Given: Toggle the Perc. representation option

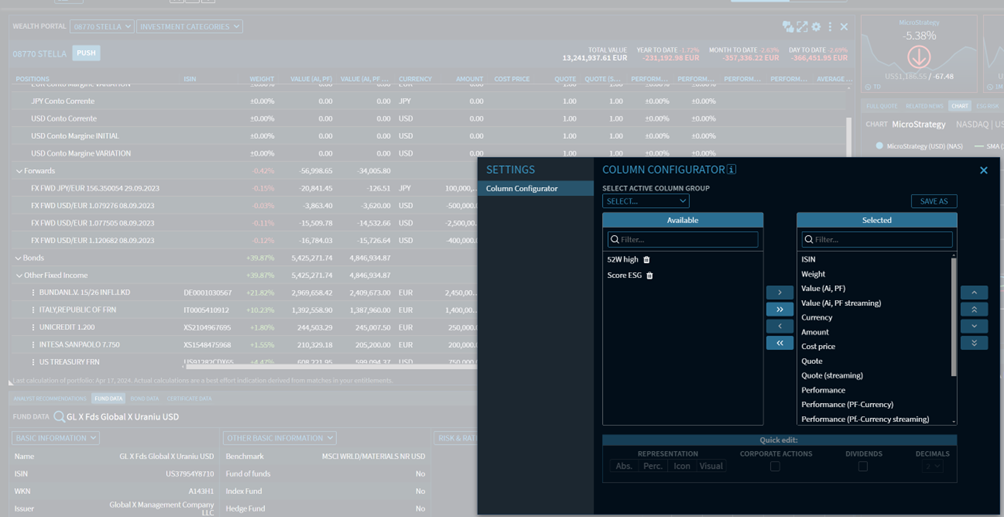Looking at the screenshot, I should tap(652, 466).
